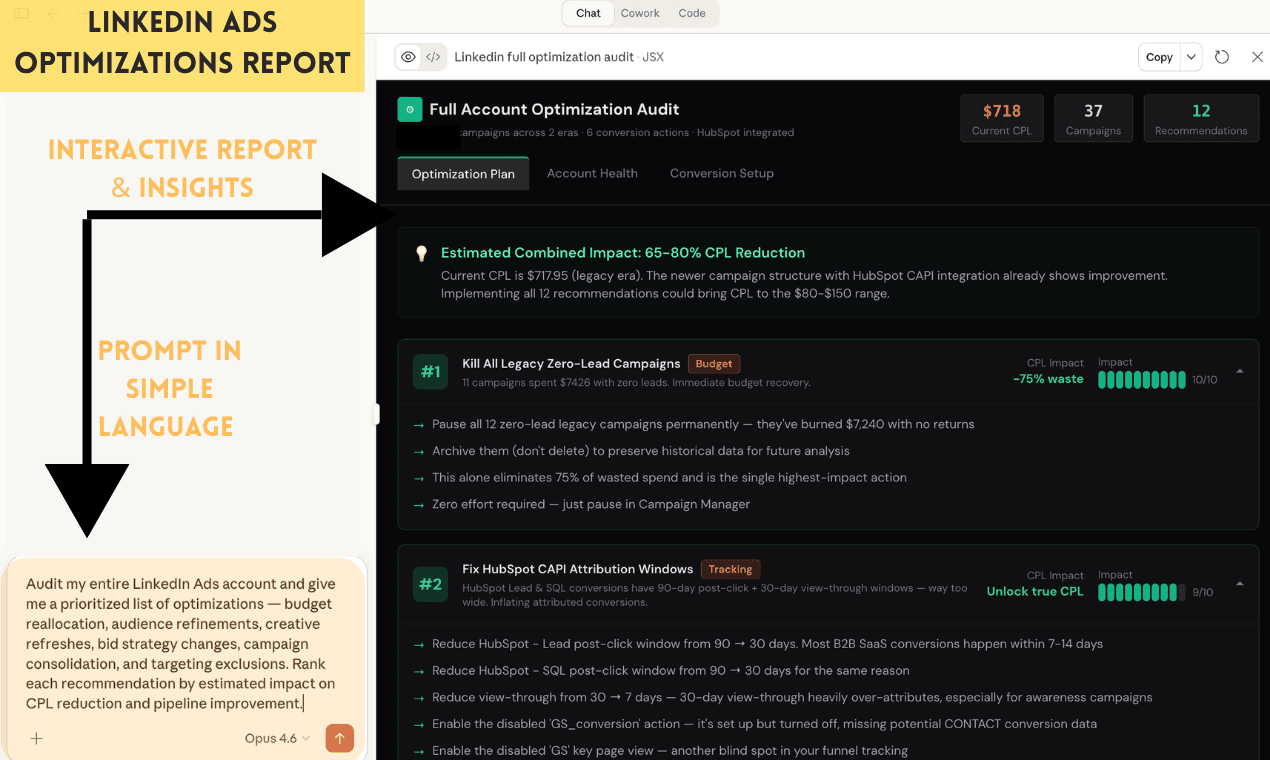Select the Budget tag on recommendation #1
The image size is (1270, 760).
[x=714, y=363]
